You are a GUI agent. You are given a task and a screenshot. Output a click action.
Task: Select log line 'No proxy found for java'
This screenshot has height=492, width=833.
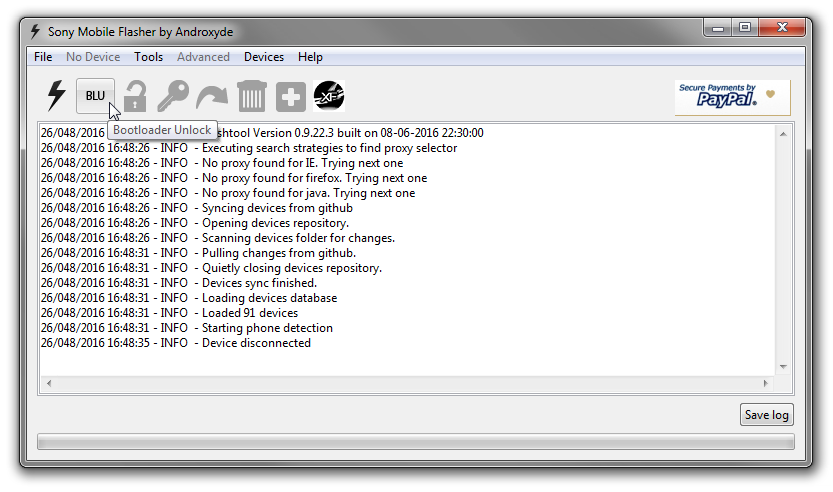[x=228, y=193]
